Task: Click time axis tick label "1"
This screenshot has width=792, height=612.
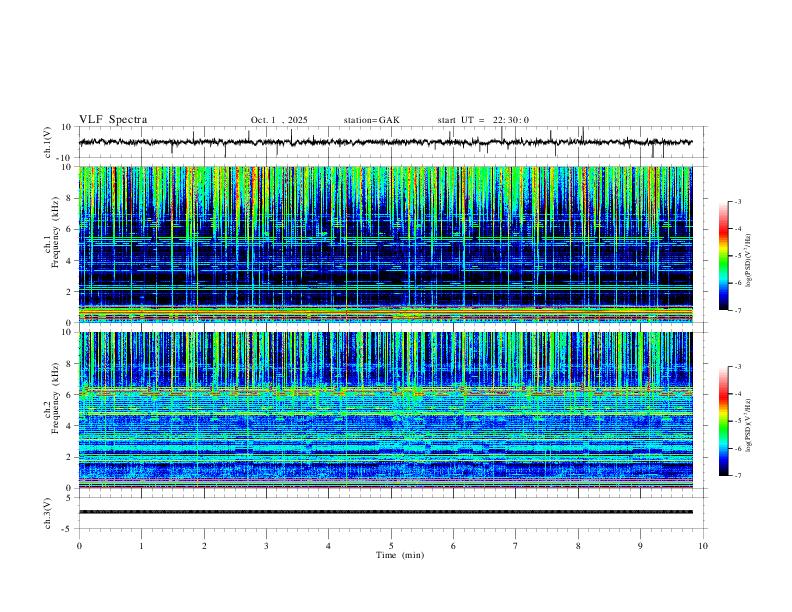Action: pyautogui.click(x=141, y=546)
